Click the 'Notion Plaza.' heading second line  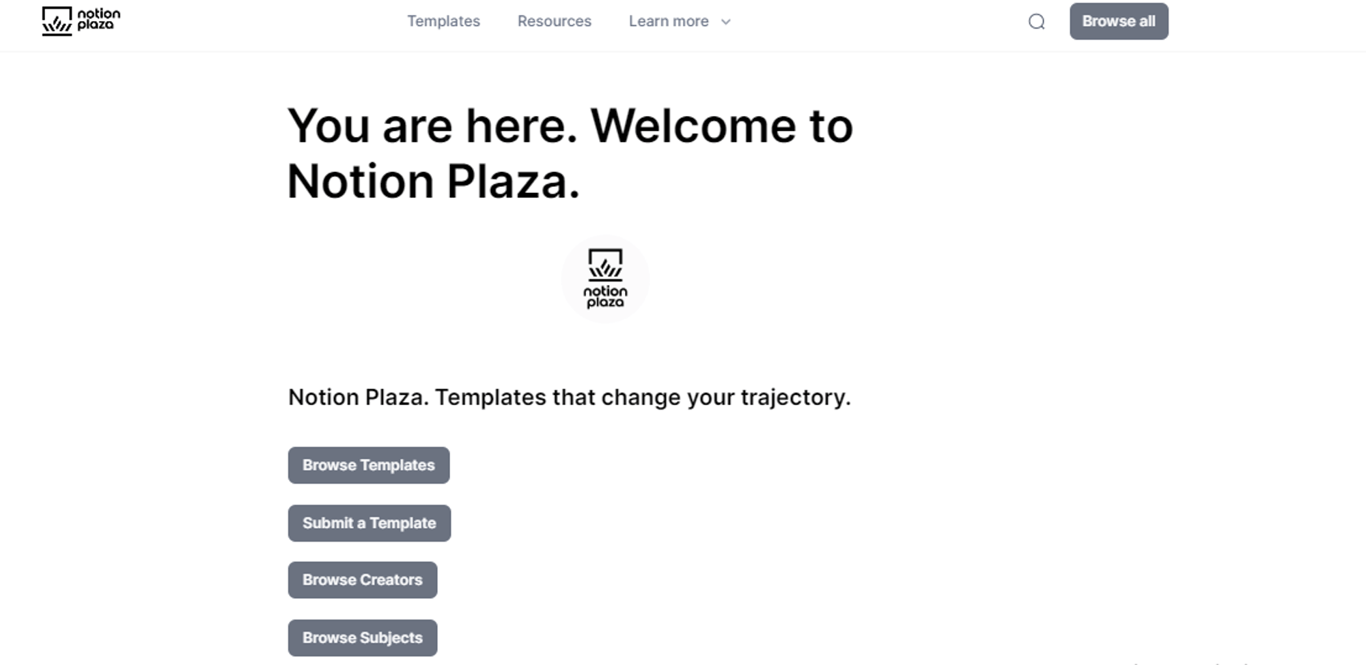[x=434, y=182]
